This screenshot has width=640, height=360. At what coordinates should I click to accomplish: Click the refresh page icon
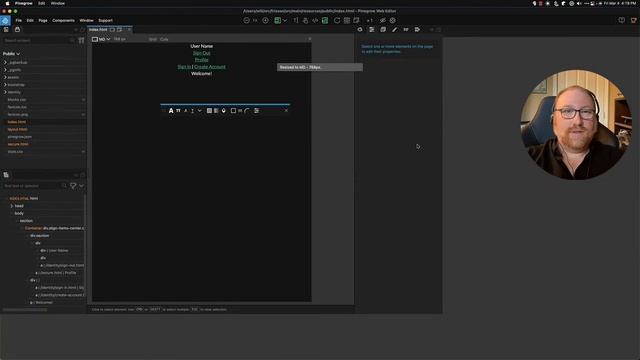(337, 20)
